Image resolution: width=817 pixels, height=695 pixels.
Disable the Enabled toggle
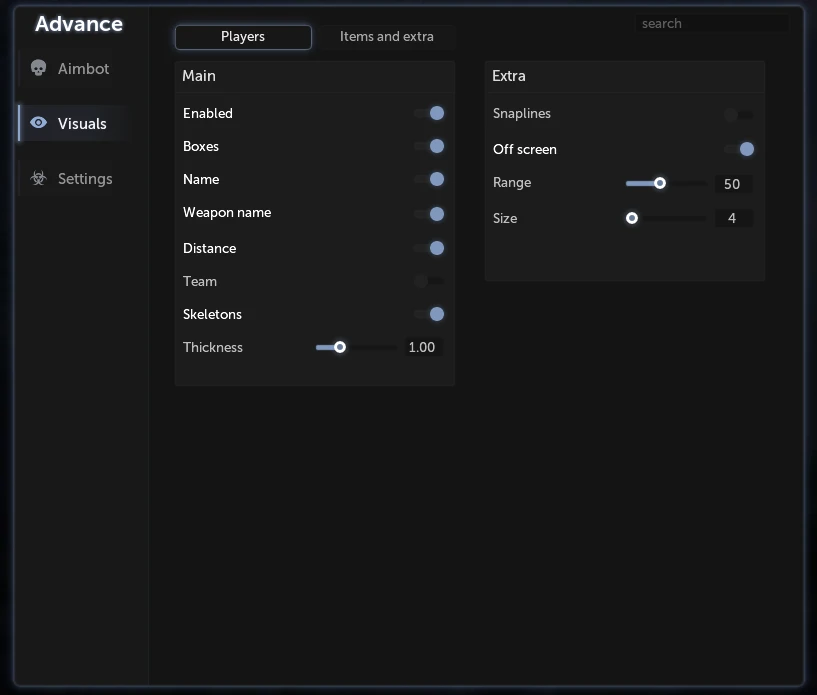point(429,113)
